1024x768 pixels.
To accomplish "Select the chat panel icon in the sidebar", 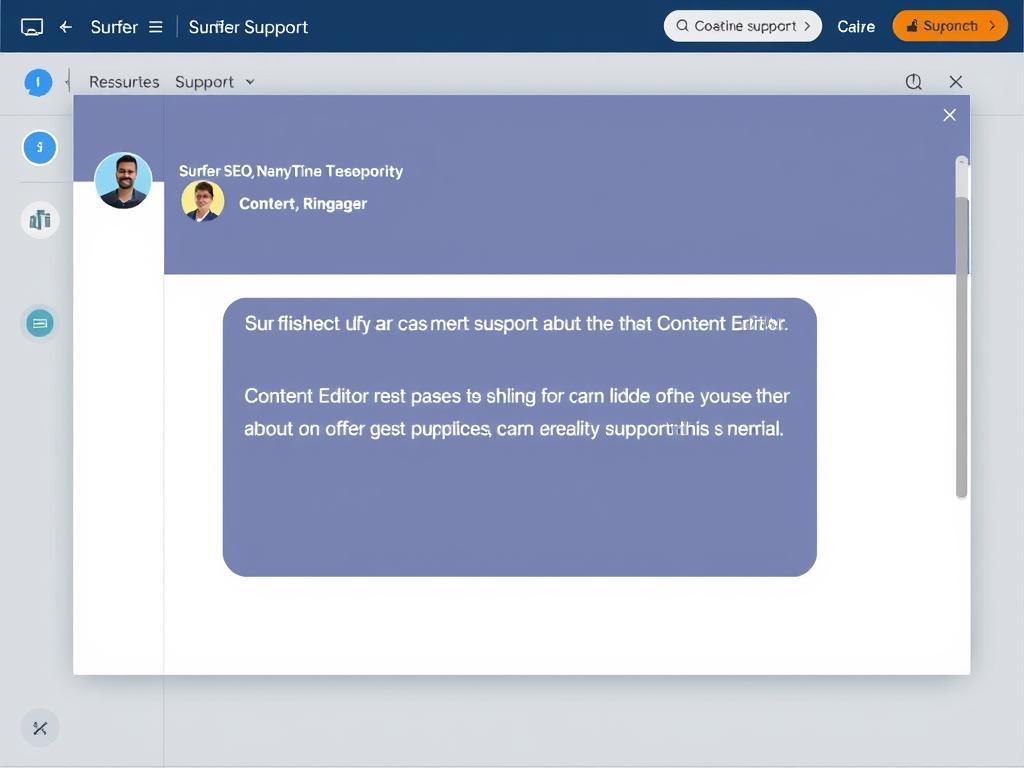I will [x=39, y=323].
